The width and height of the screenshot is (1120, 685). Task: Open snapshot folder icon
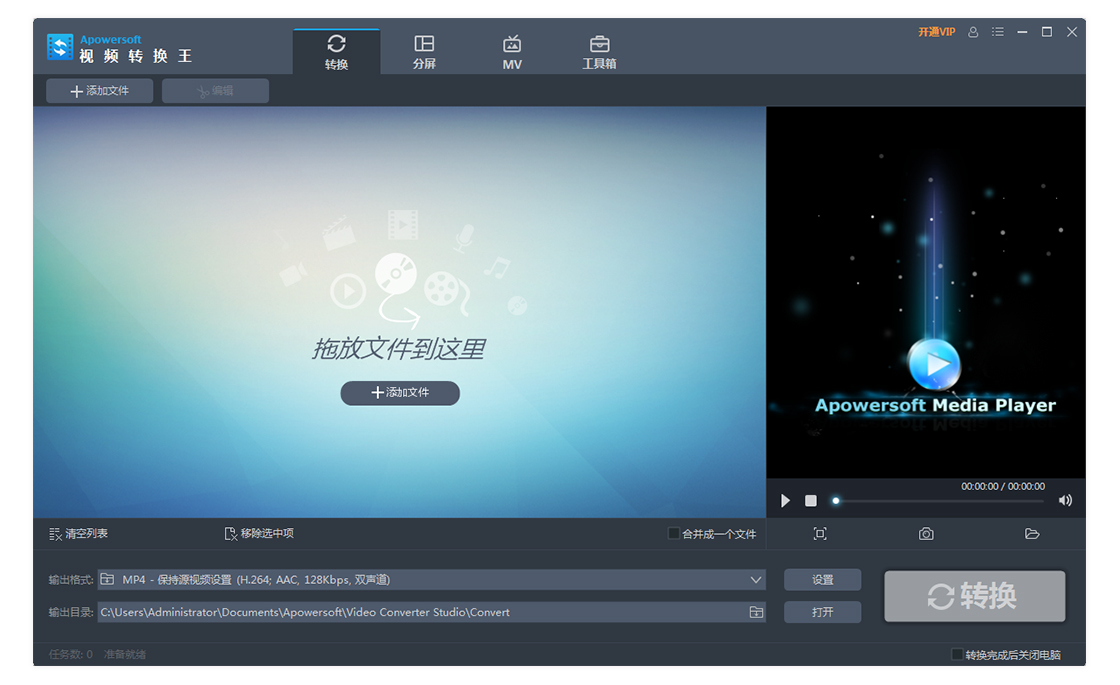click(x=1032, y=534)
